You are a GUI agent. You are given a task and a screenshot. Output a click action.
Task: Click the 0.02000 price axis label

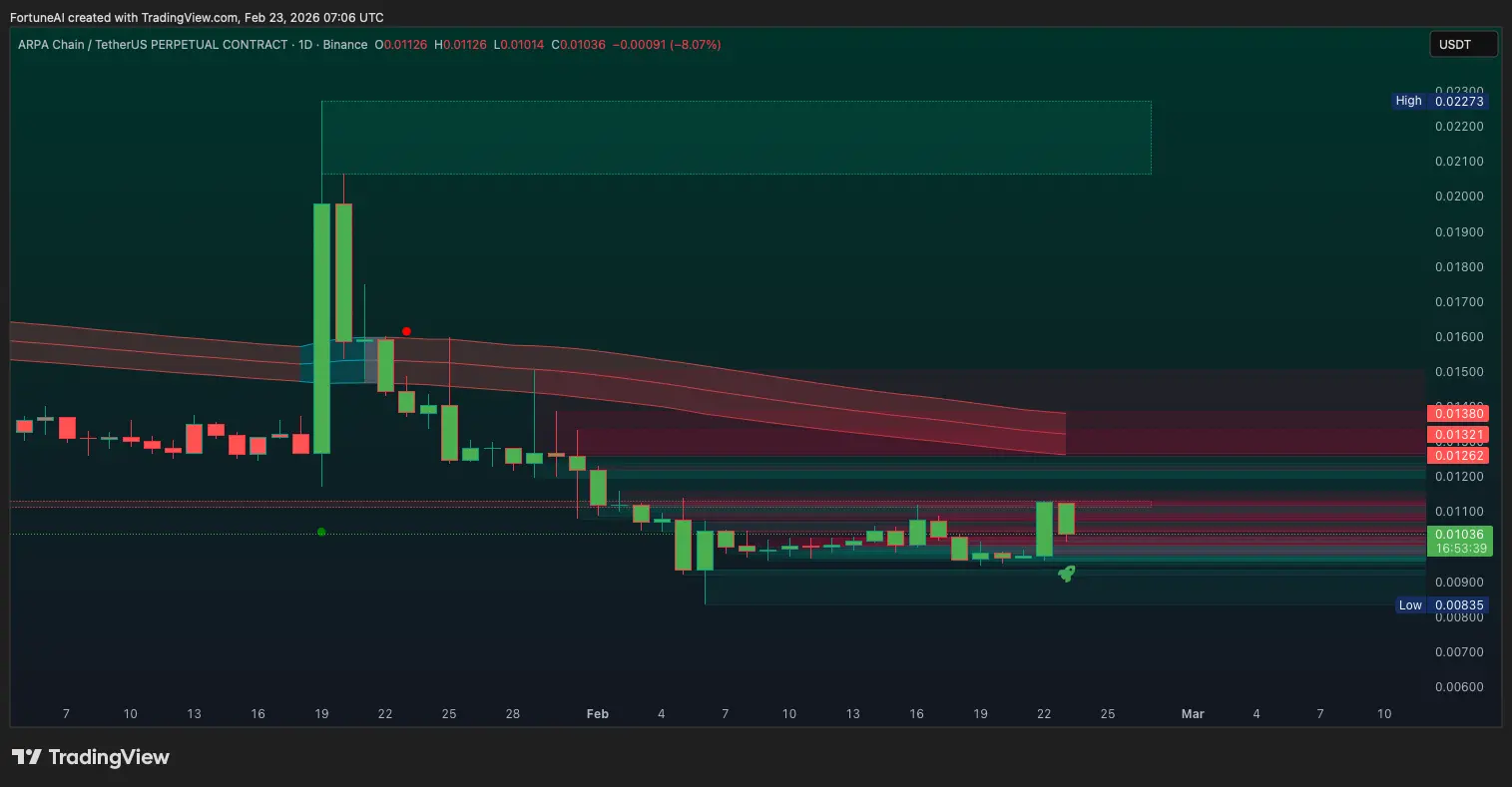point(1459,197)
